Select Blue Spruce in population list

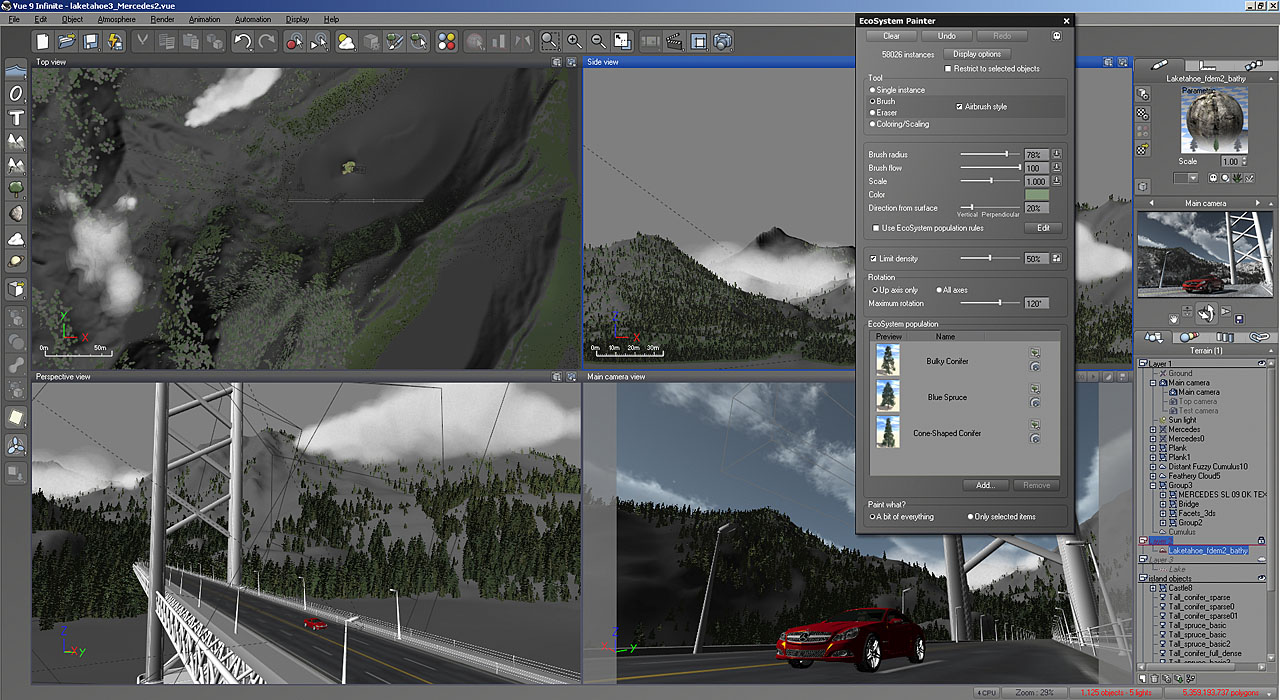pyautogui.click(x=947, y=397)
